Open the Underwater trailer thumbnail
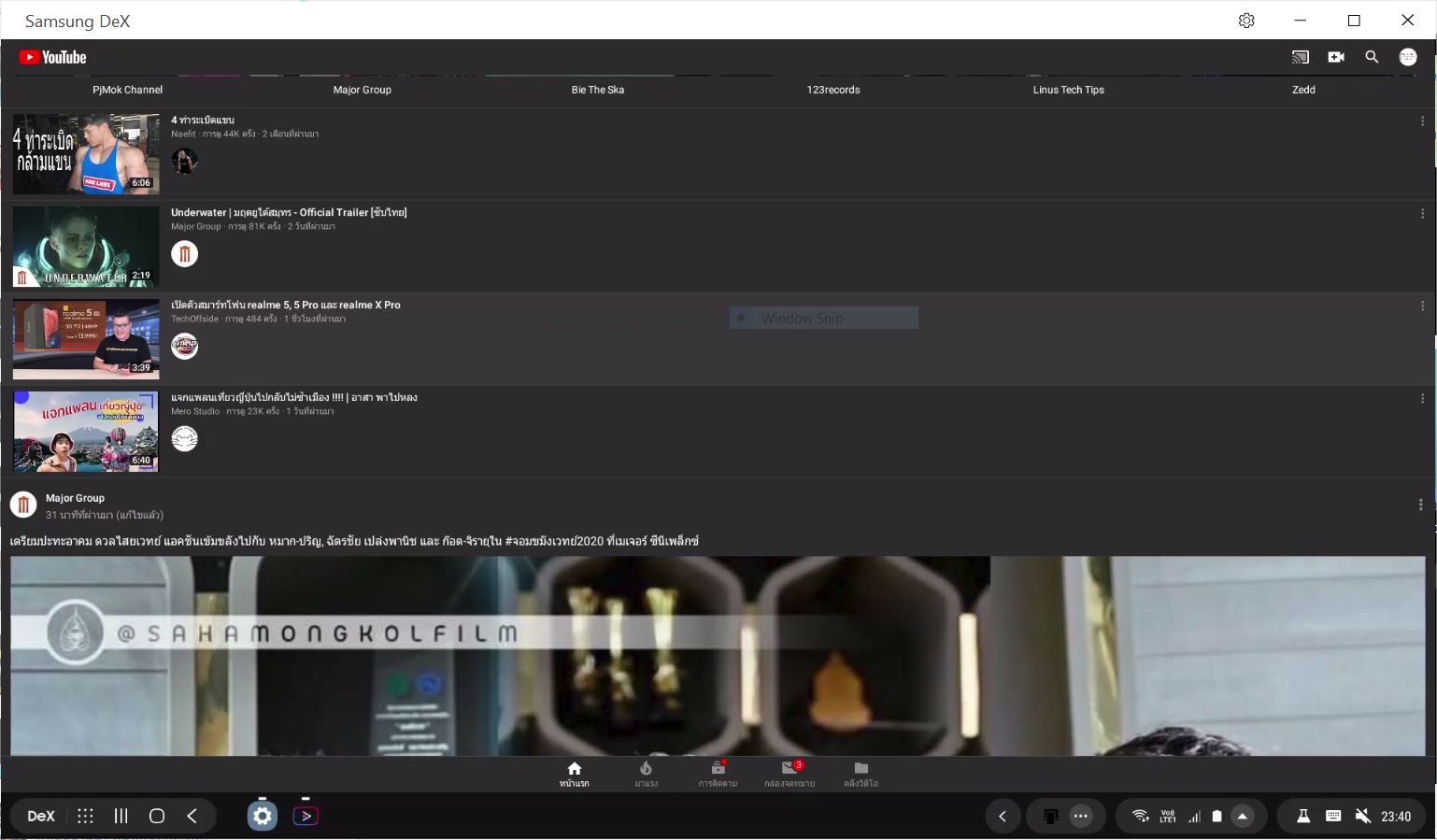Image resolution: width=1437 pixels, height=840 pixels. pyautogui.click(x=86, y=247)
